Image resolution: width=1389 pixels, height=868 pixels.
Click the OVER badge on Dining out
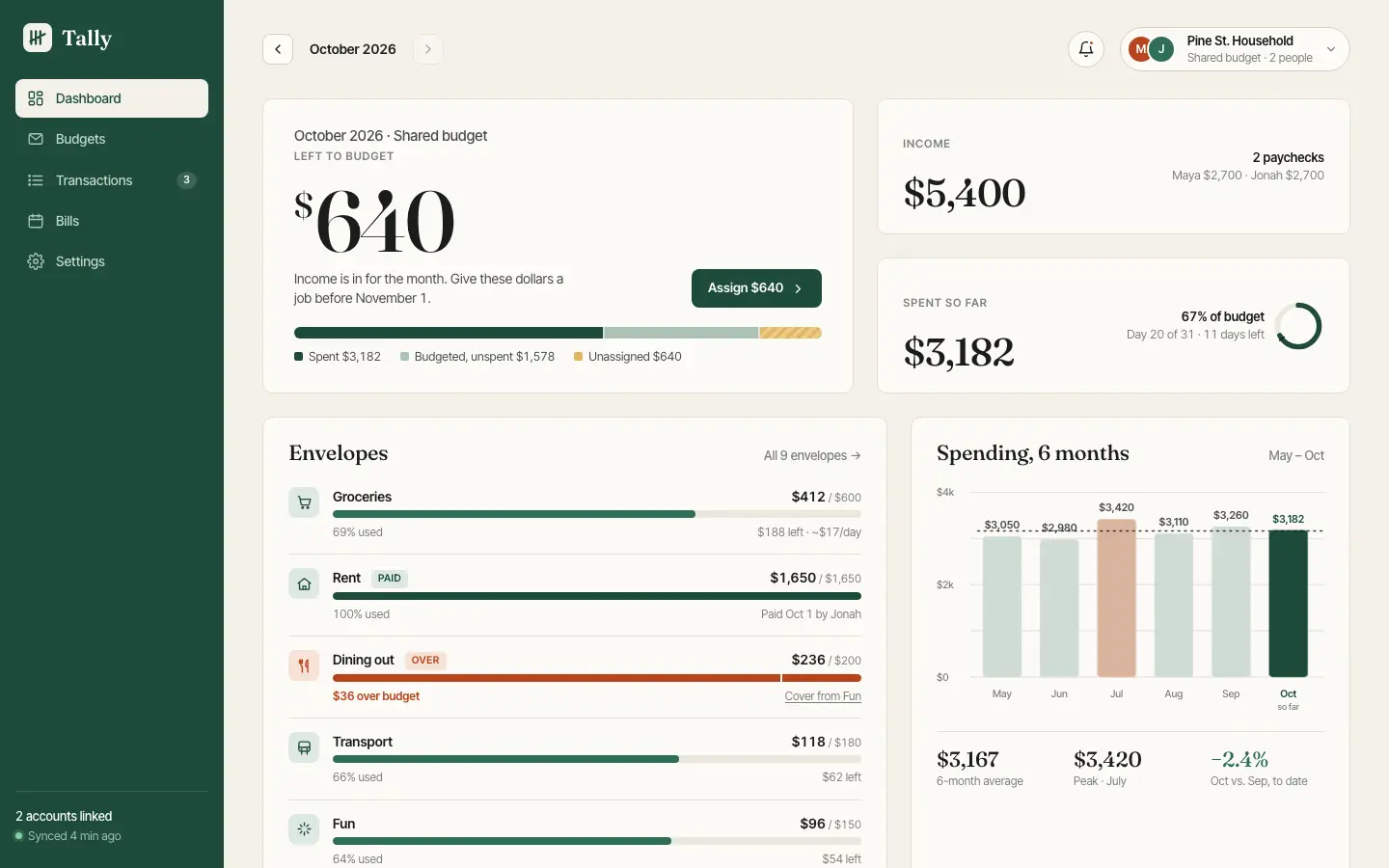pos(425,661)
